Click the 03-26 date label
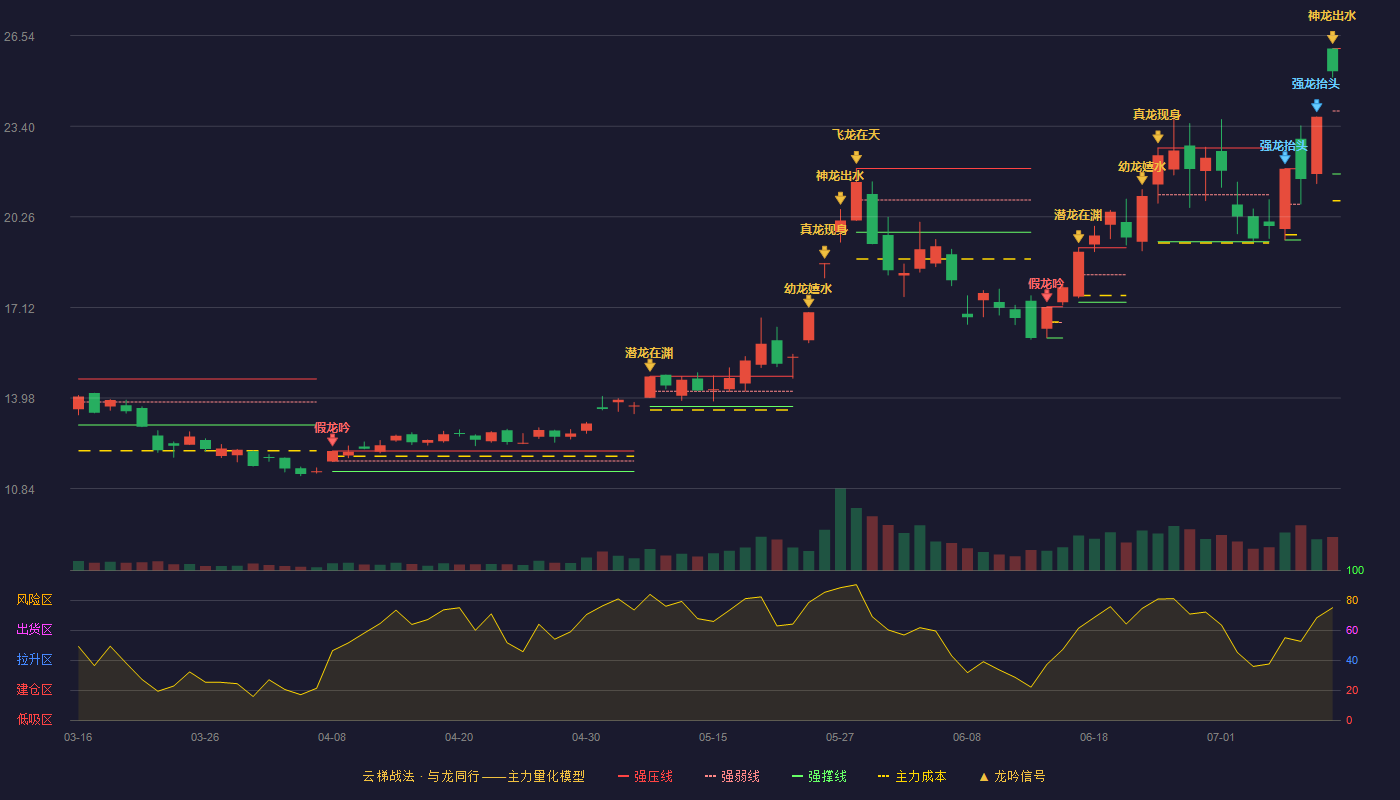Image resolution: width=1400 pixels, height=800 pixels. tap(205, 737)
